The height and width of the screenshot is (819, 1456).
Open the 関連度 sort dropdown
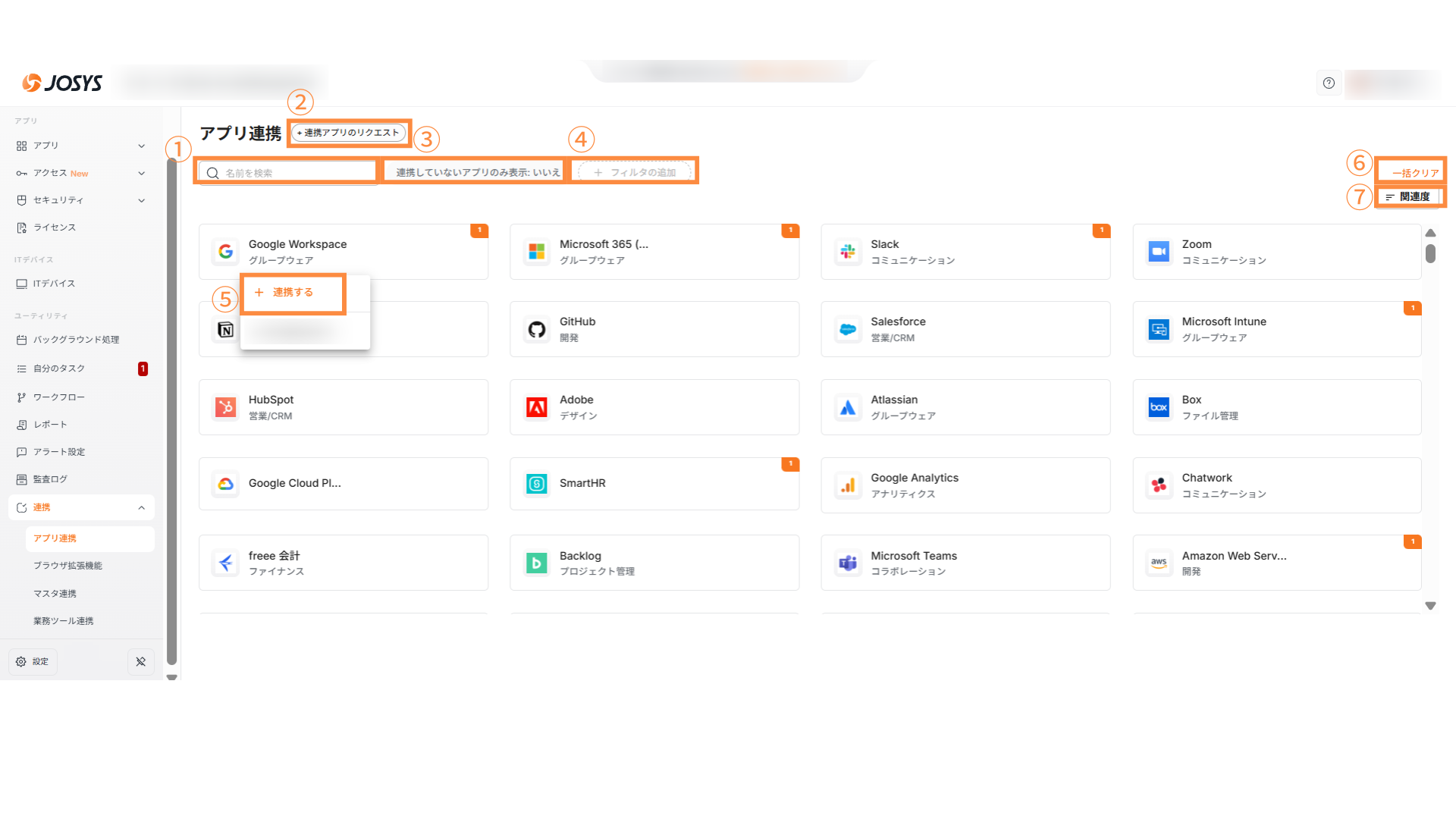pyautogui.click(x=1408, y=196)
